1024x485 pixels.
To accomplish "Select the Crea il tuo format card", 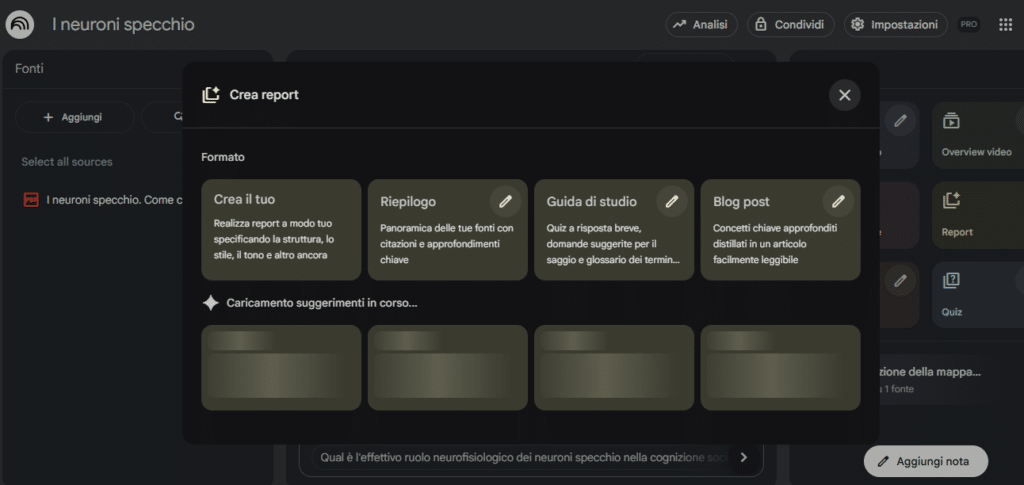I will point(281,230).
